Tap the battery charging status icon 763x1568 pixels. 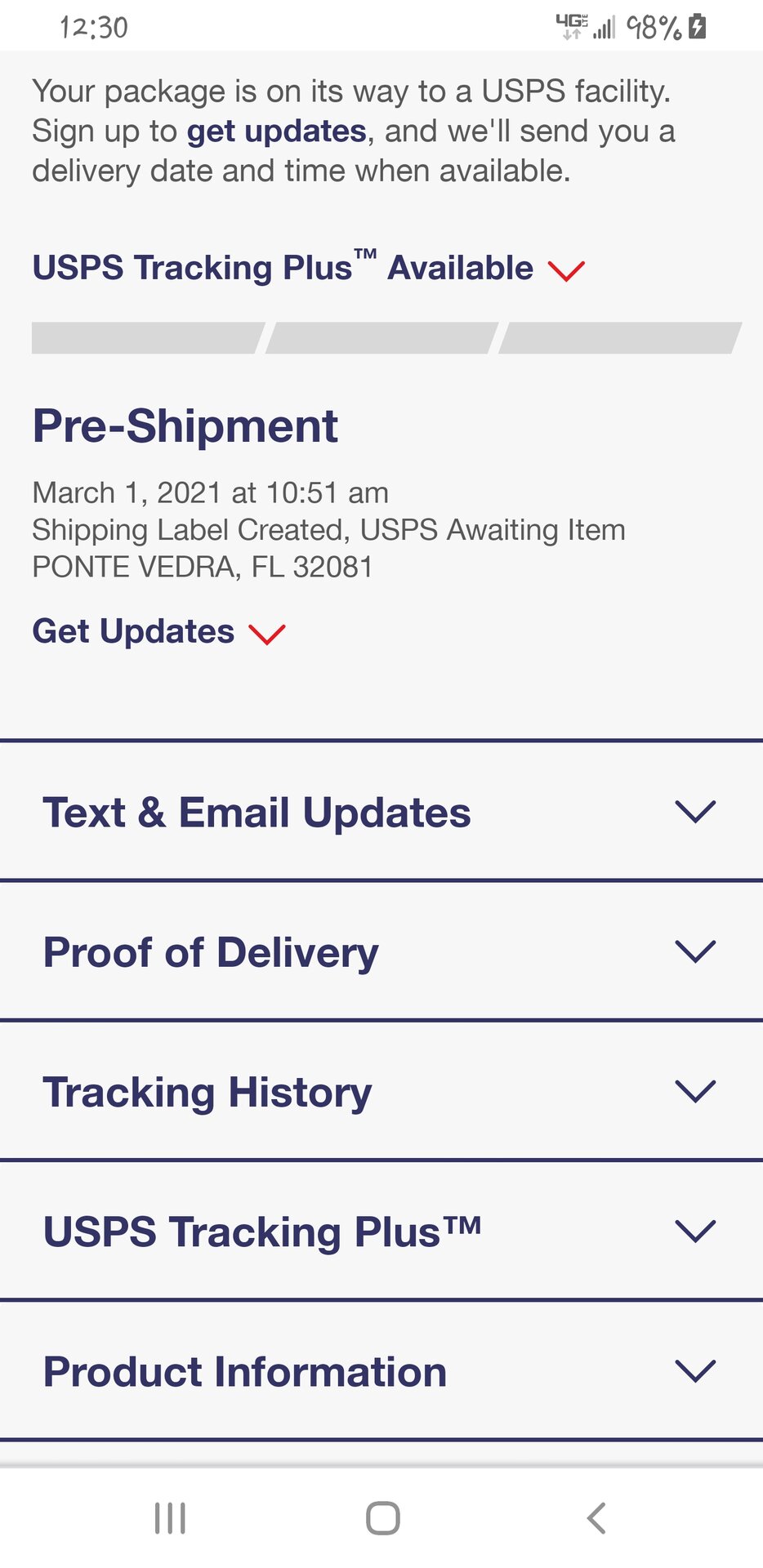tap(697, 27)
